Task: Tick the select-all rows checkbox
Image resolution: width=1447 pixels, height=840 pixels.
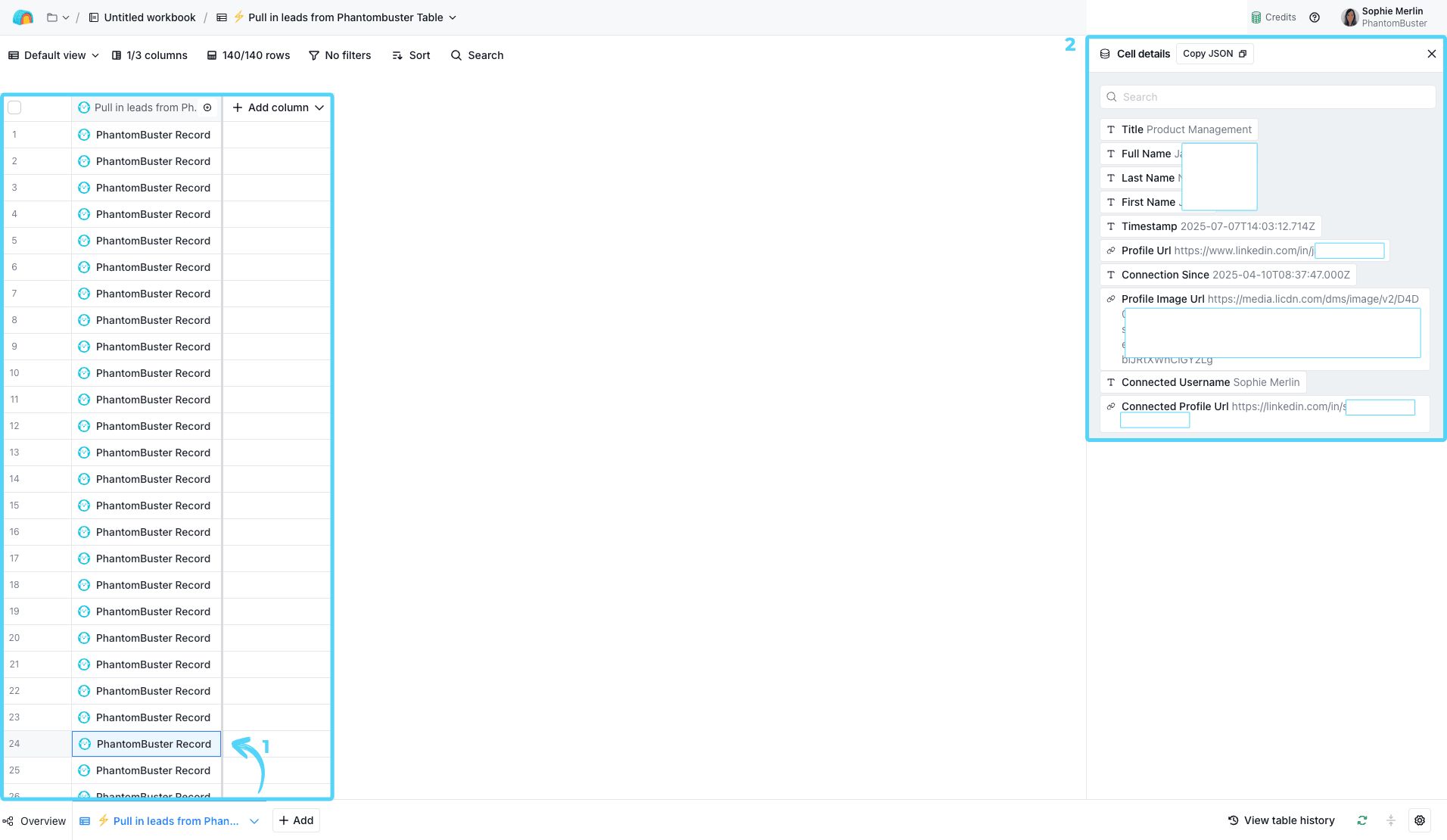Action: [x=14, y=107]
